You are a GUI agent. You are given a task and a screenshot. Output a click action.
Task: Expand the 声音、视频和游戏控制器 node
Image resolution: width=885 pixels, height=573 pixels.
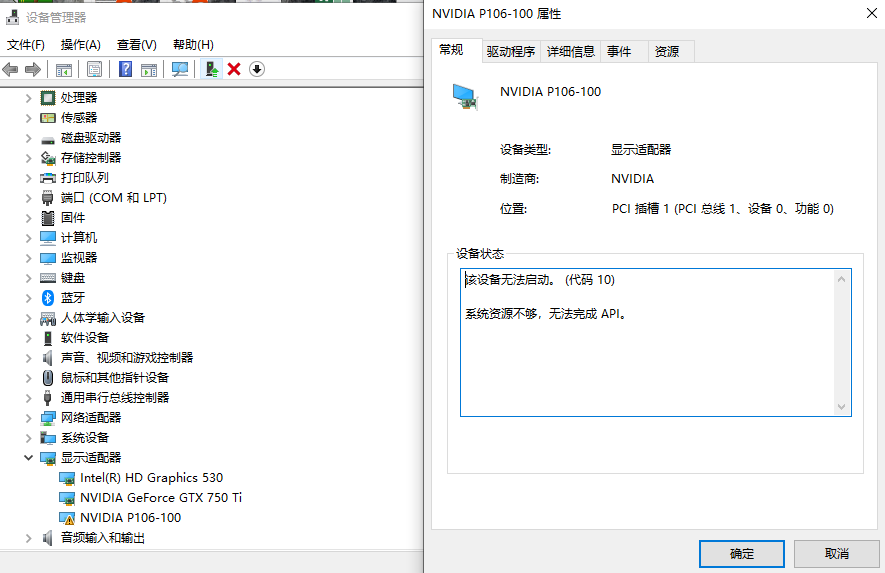click(29, 358)
